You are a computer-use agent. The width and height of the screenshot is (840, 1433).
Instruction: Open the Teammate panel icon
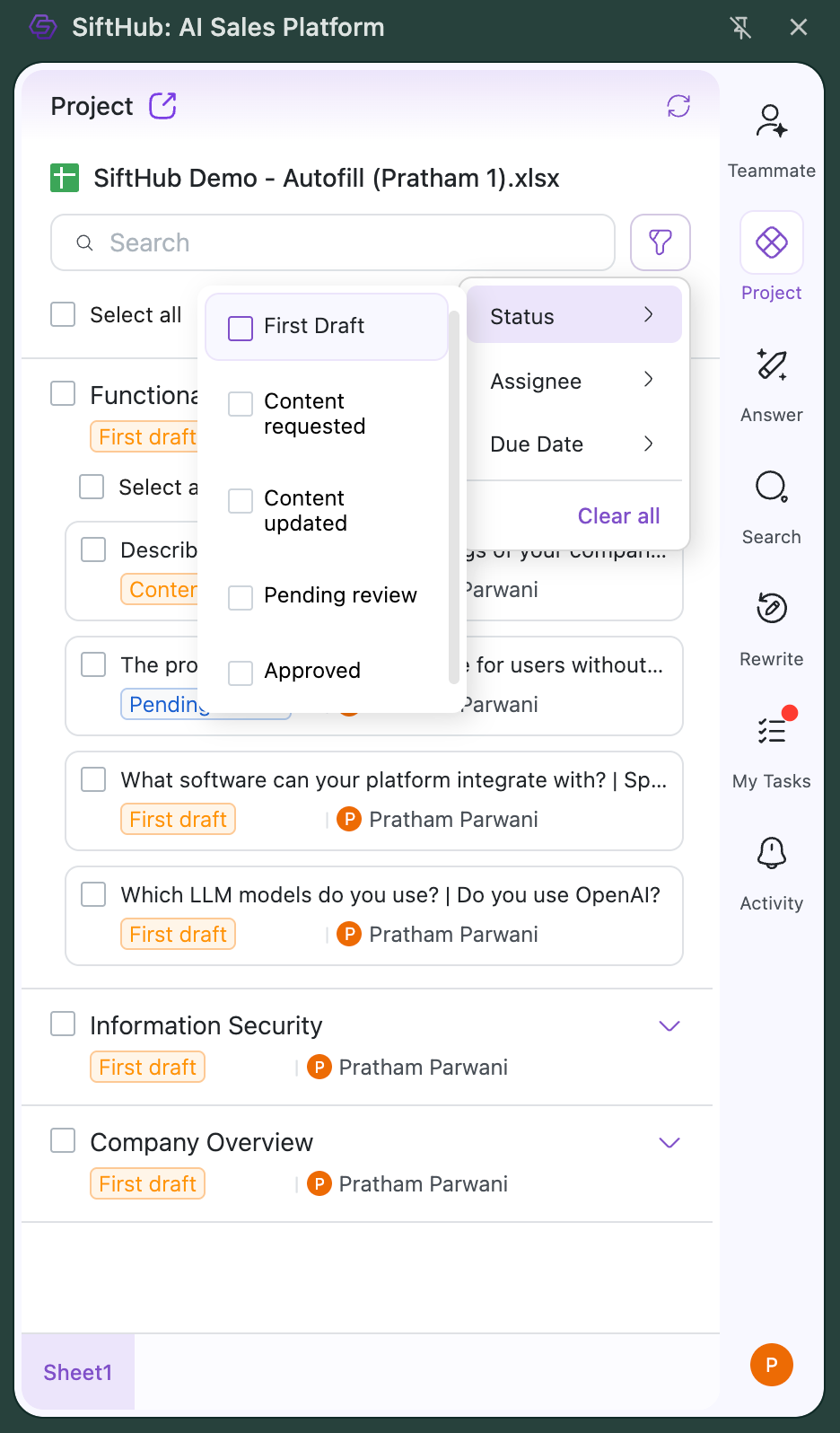(x=771, y=122)
